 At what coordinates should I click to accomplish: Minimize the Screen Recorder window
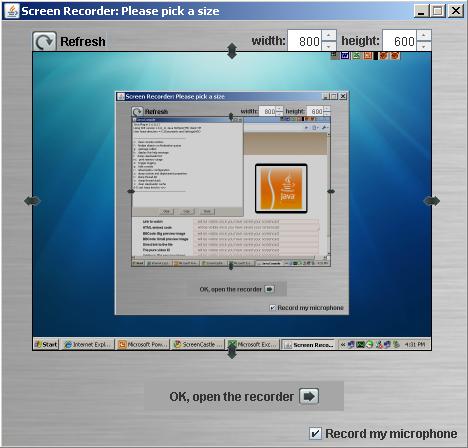coord(421,11)
